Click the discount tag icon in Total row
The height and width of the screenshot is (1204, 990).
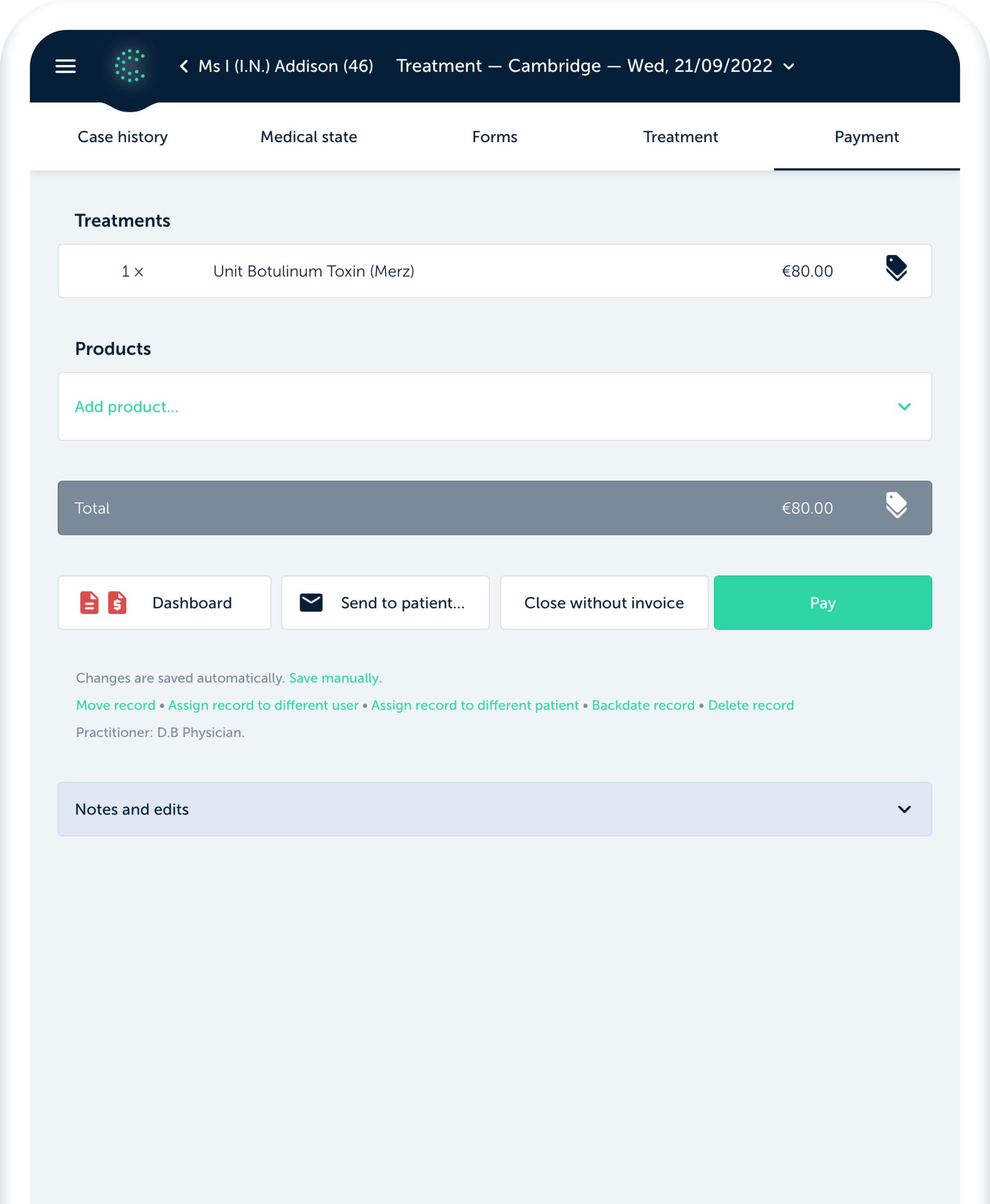(x=896, y=506)
